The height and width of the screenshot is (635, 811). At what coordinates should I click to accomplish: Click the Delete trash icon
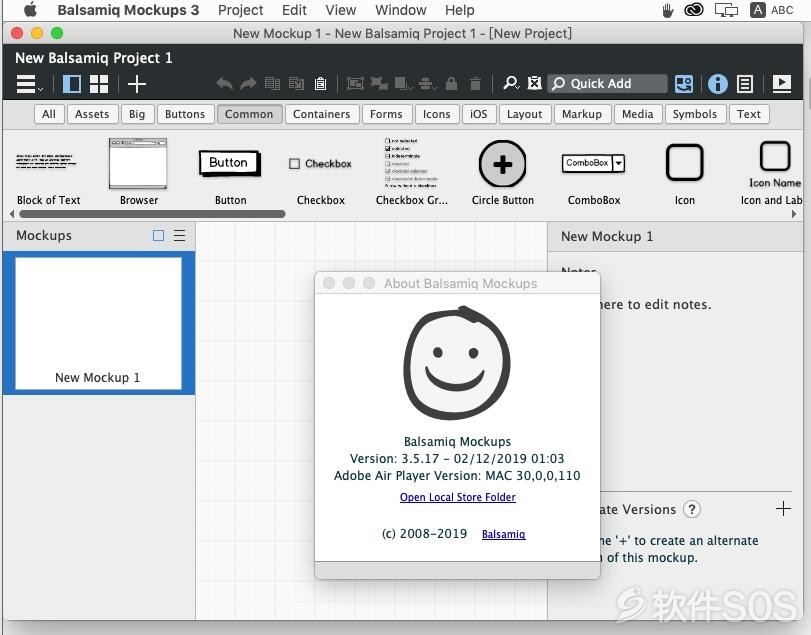[475, 83]
